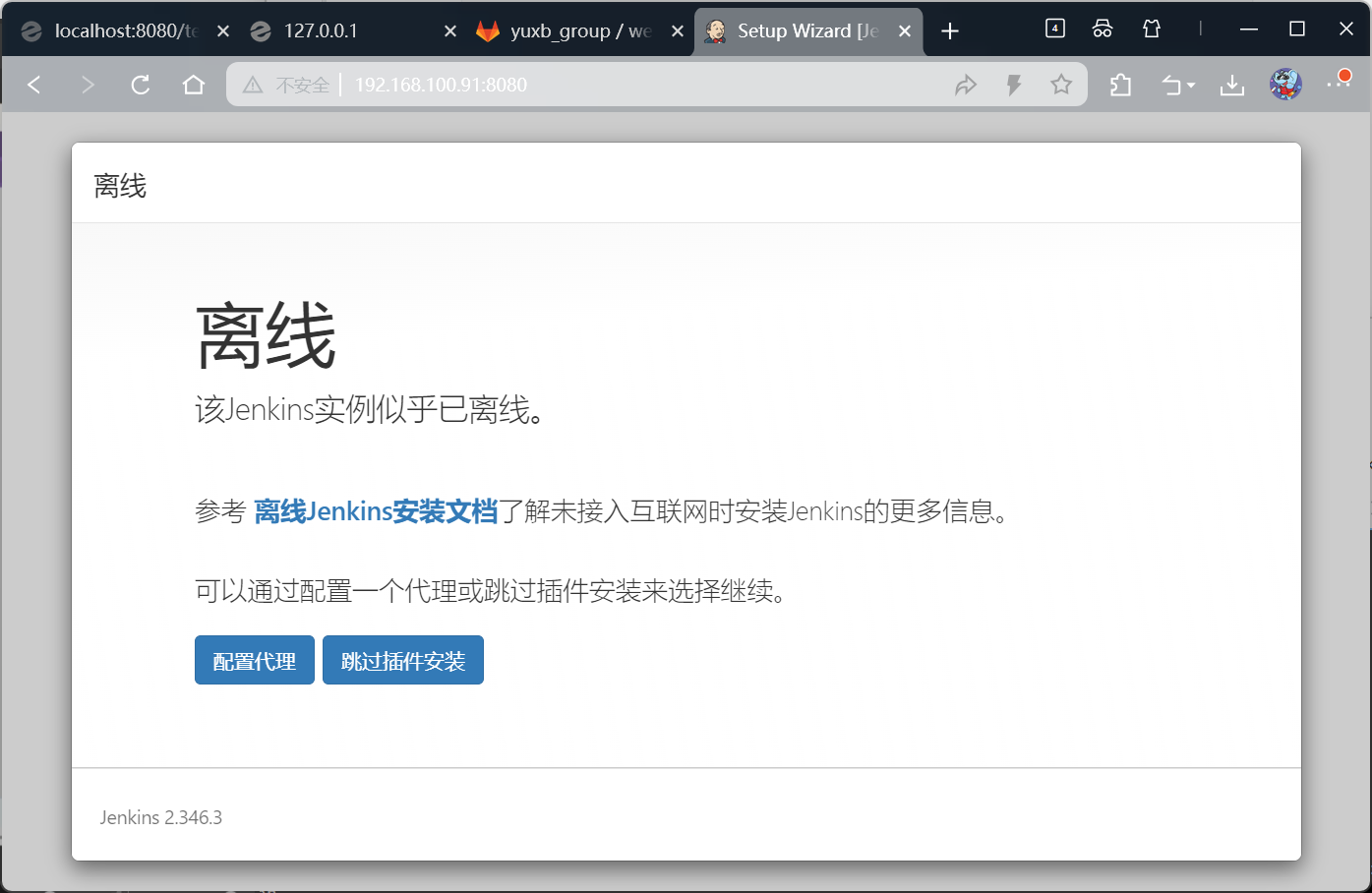Open the user profile avatar
The height and width of the screenshot is (893, 1372).
click(x=1285, y=85)
